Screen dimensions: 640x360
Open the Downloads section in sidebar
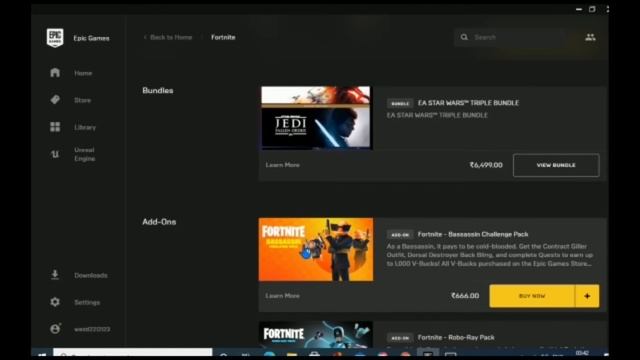pos(91,276)
